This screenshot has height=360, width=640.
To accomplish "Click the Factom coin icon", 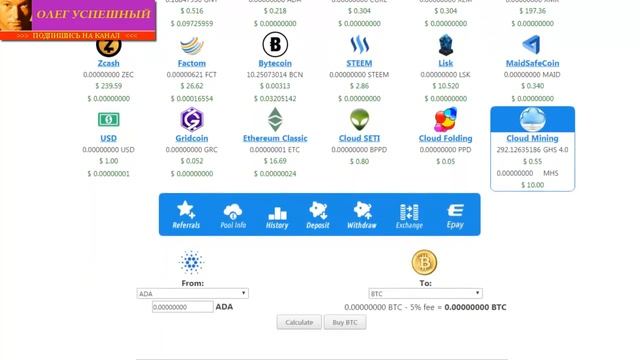I will [192, 45].
